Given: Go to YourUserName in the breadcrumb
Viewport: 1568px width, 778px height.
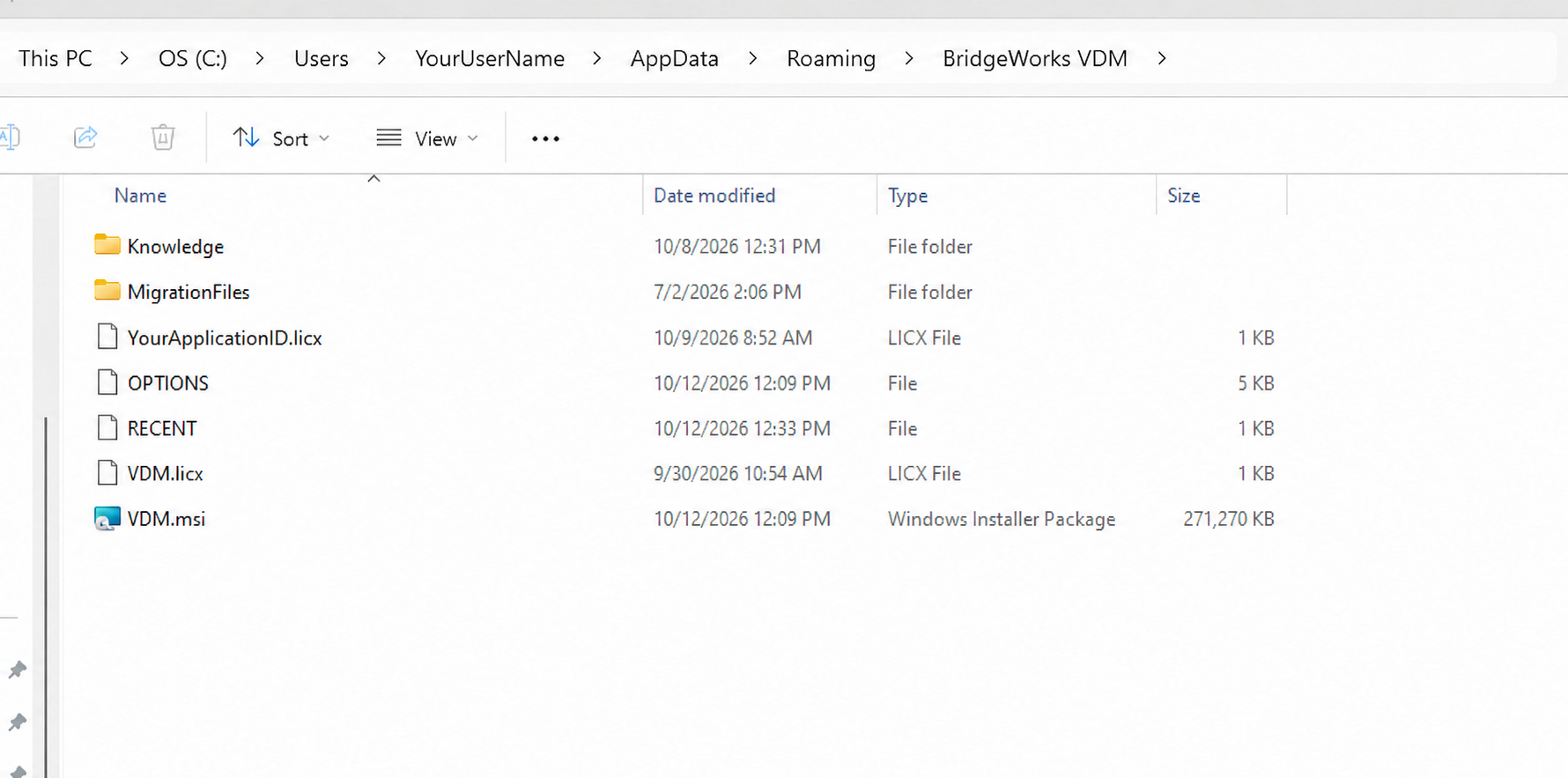Looking at the screenshot, I should 490,58.
